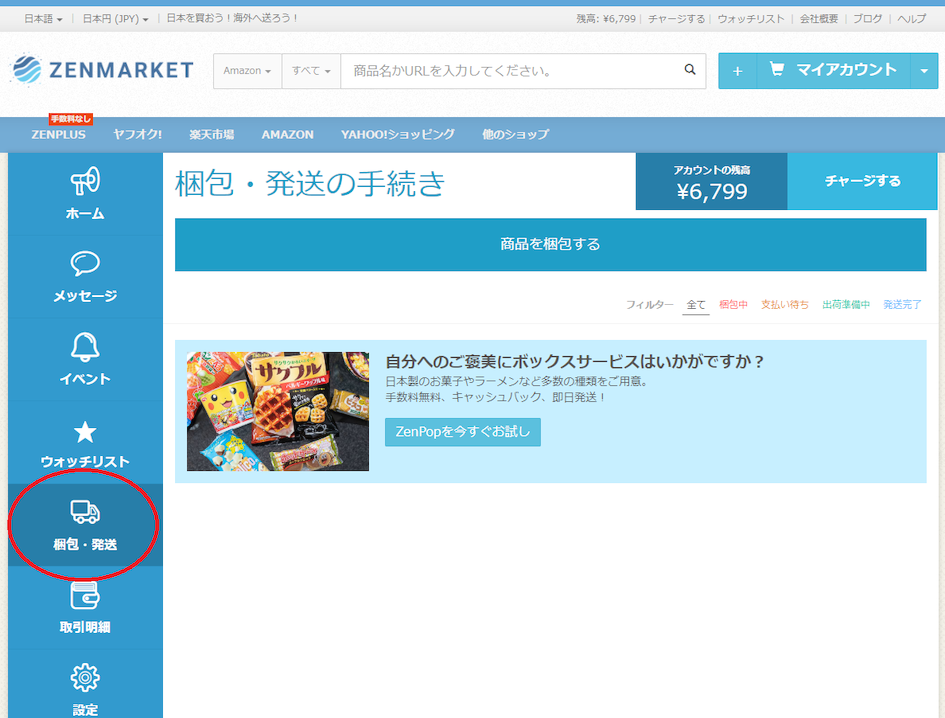Viewport: 945px width, 718px height.
Task: Click the 残高: ¥6,799 text in top bar
Action: click(x=606, y=19)
